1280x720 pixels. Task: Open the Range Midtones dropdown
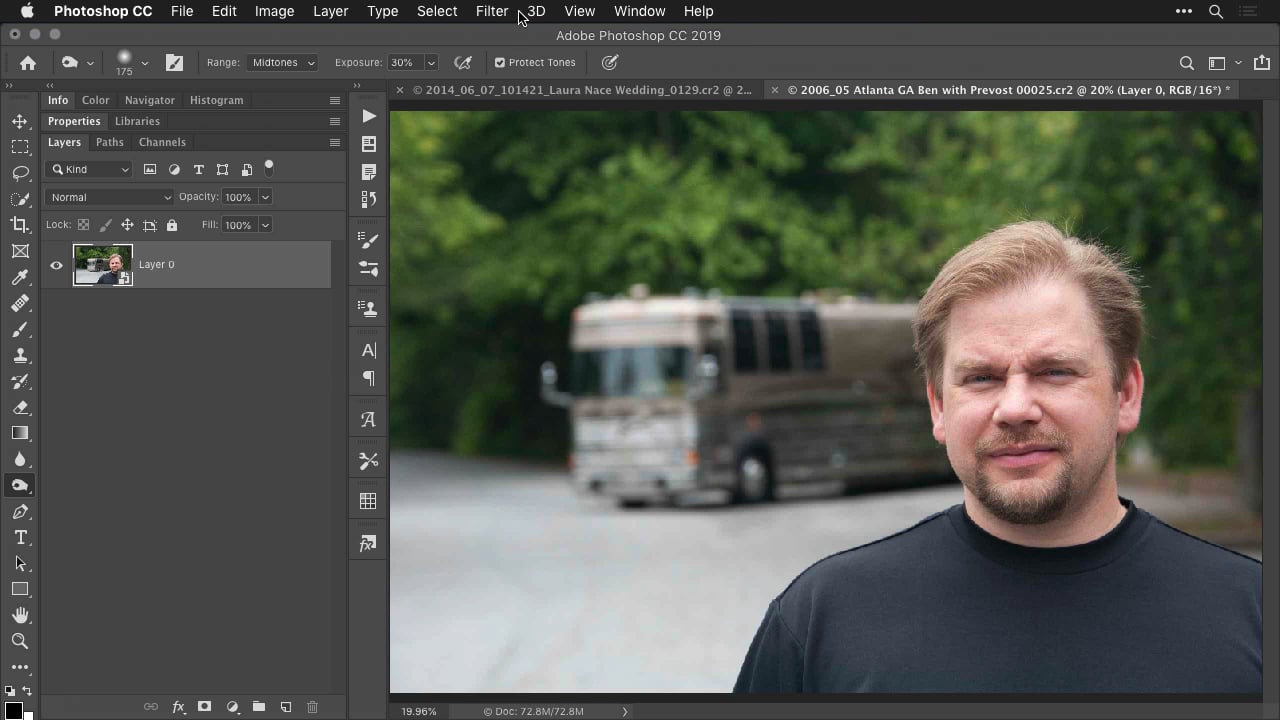coord(282,62)
